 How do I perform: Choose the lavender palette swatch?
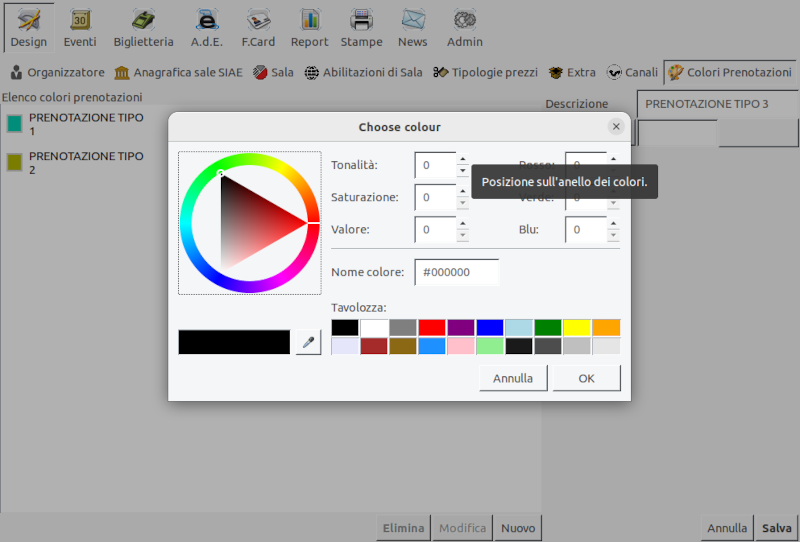point(345,346)
